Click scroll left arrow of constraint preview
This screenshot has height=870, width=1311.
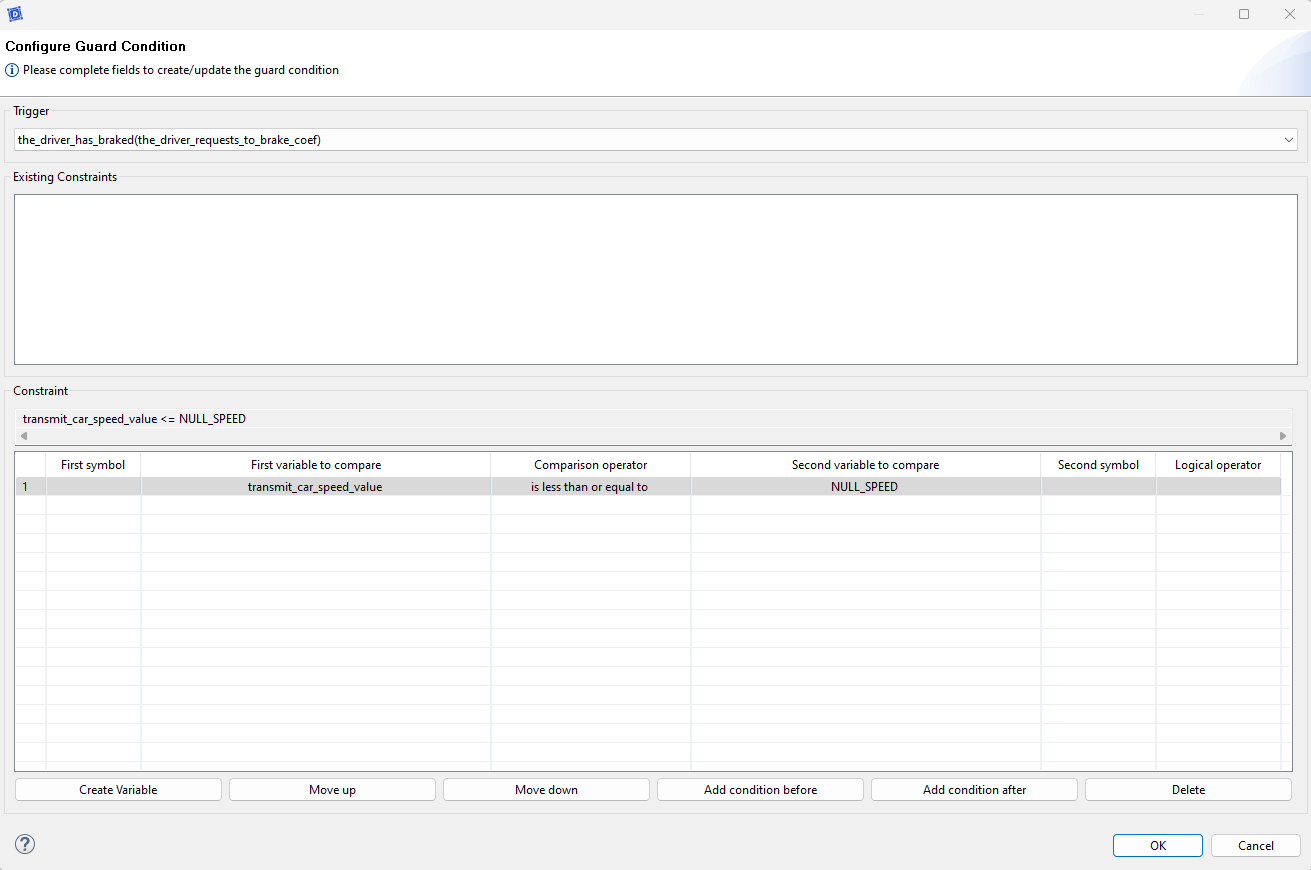24,436
